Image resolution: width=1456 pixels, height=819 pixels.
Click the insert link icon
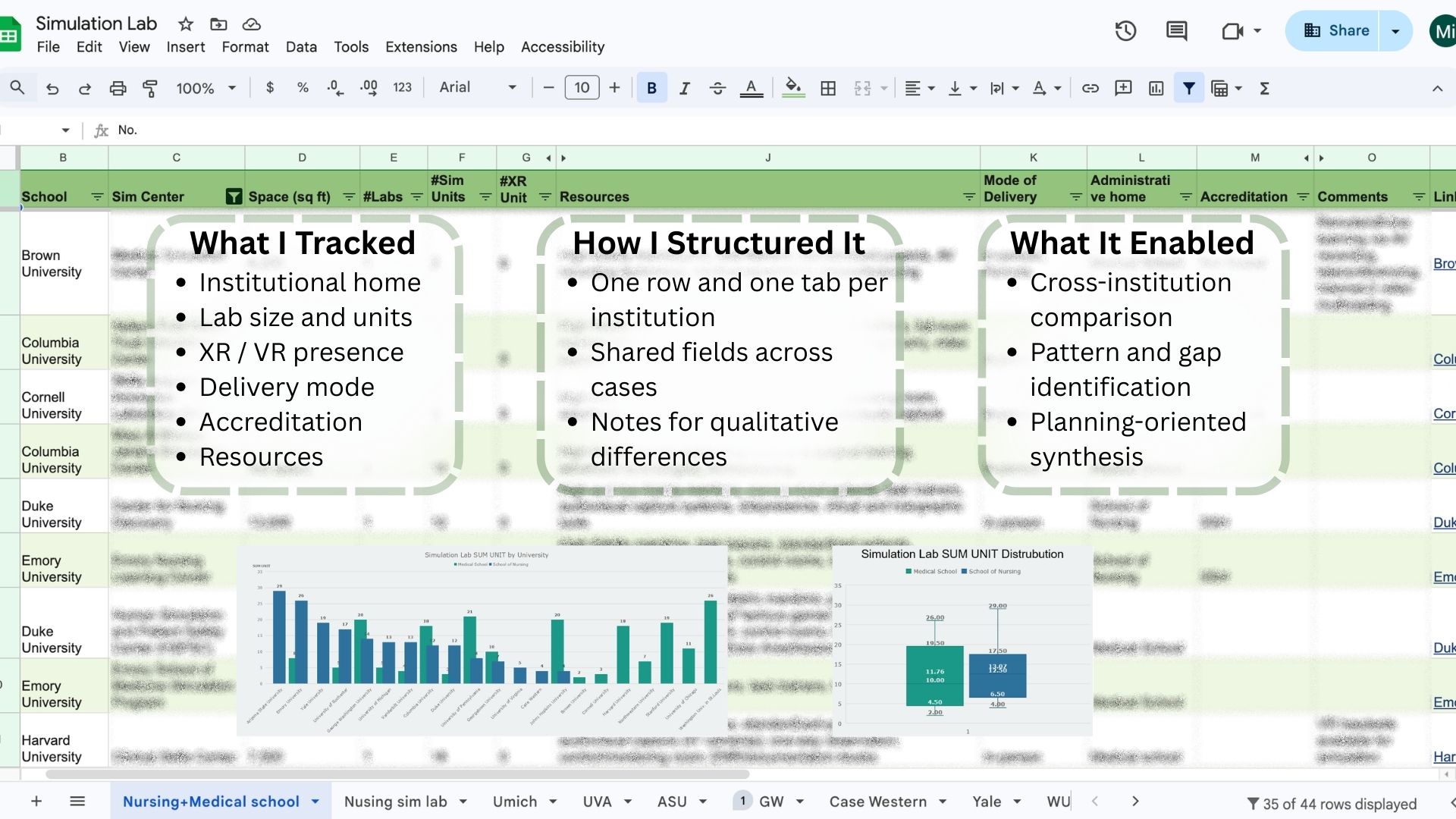click(x=1090, y=88)
